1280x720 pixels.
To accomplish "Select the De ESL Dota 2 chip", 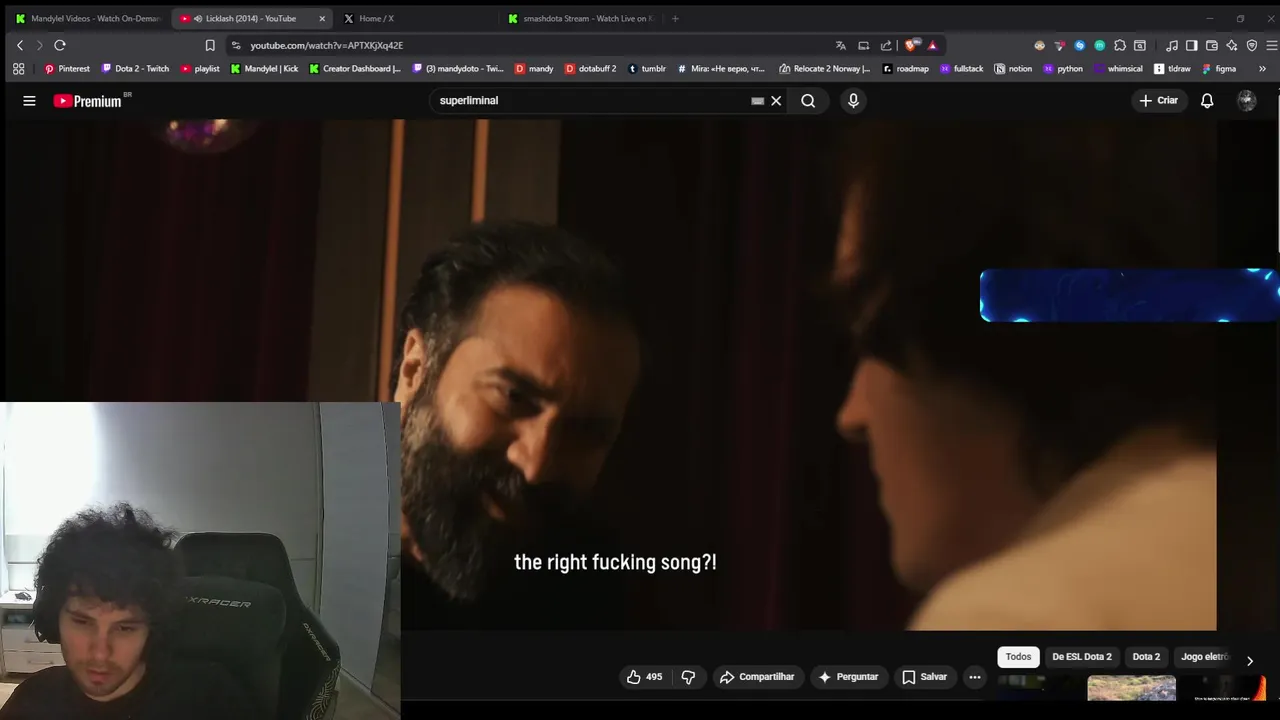I will pyautogui.click(x=1082, y=657).
